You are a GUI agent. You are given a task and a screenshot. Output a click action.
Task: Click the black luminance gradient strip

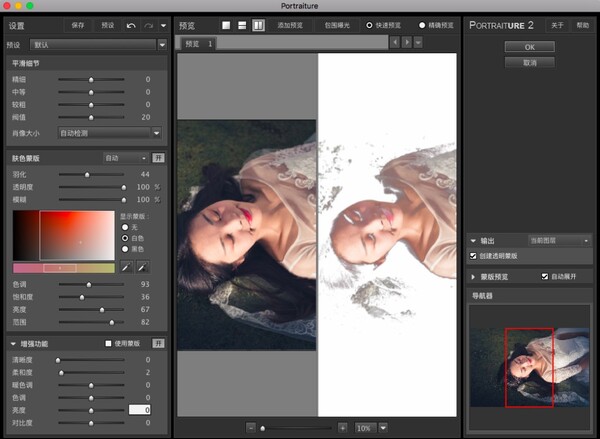click(26, 235)
